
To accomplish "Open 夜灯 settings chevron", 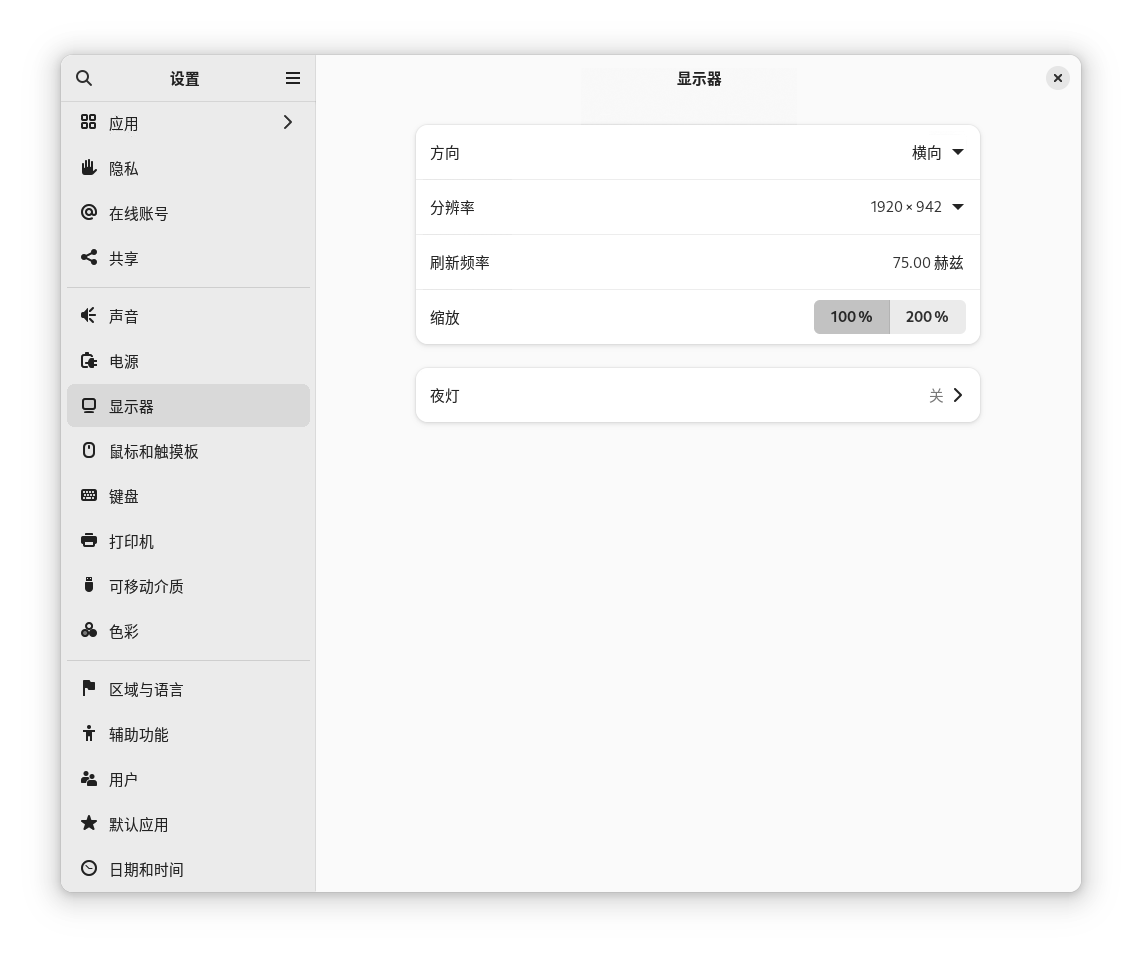I will click(x=958, y=395).
